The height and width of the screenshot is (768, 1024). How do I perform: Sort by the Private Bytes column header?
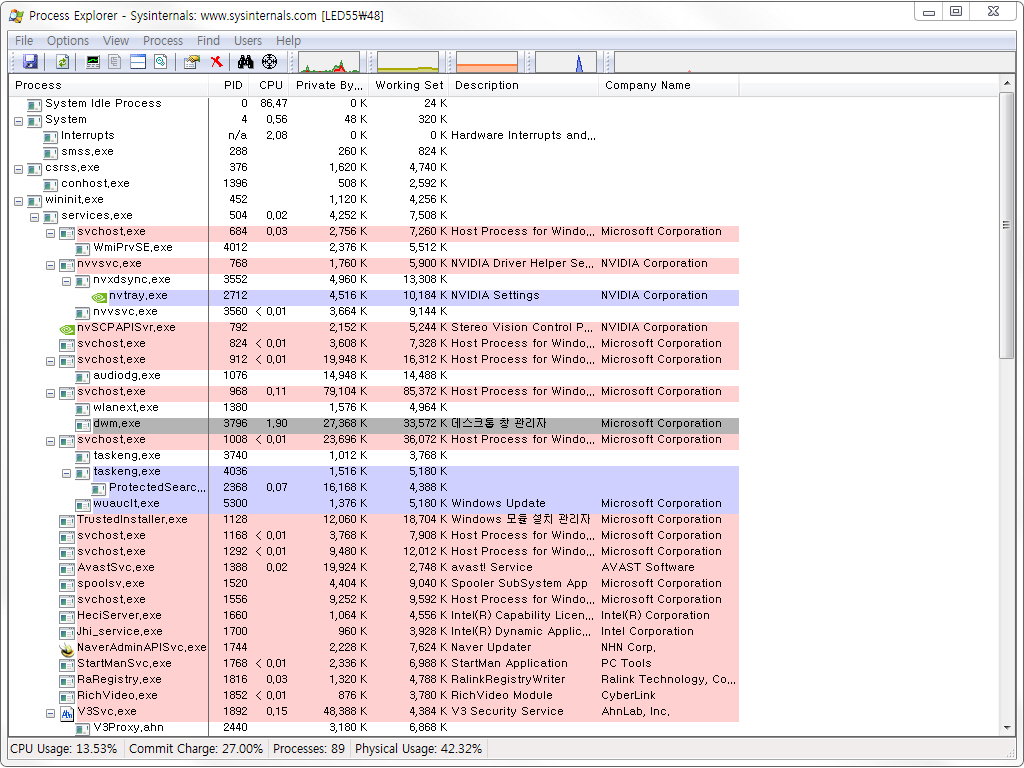point(328,86)
